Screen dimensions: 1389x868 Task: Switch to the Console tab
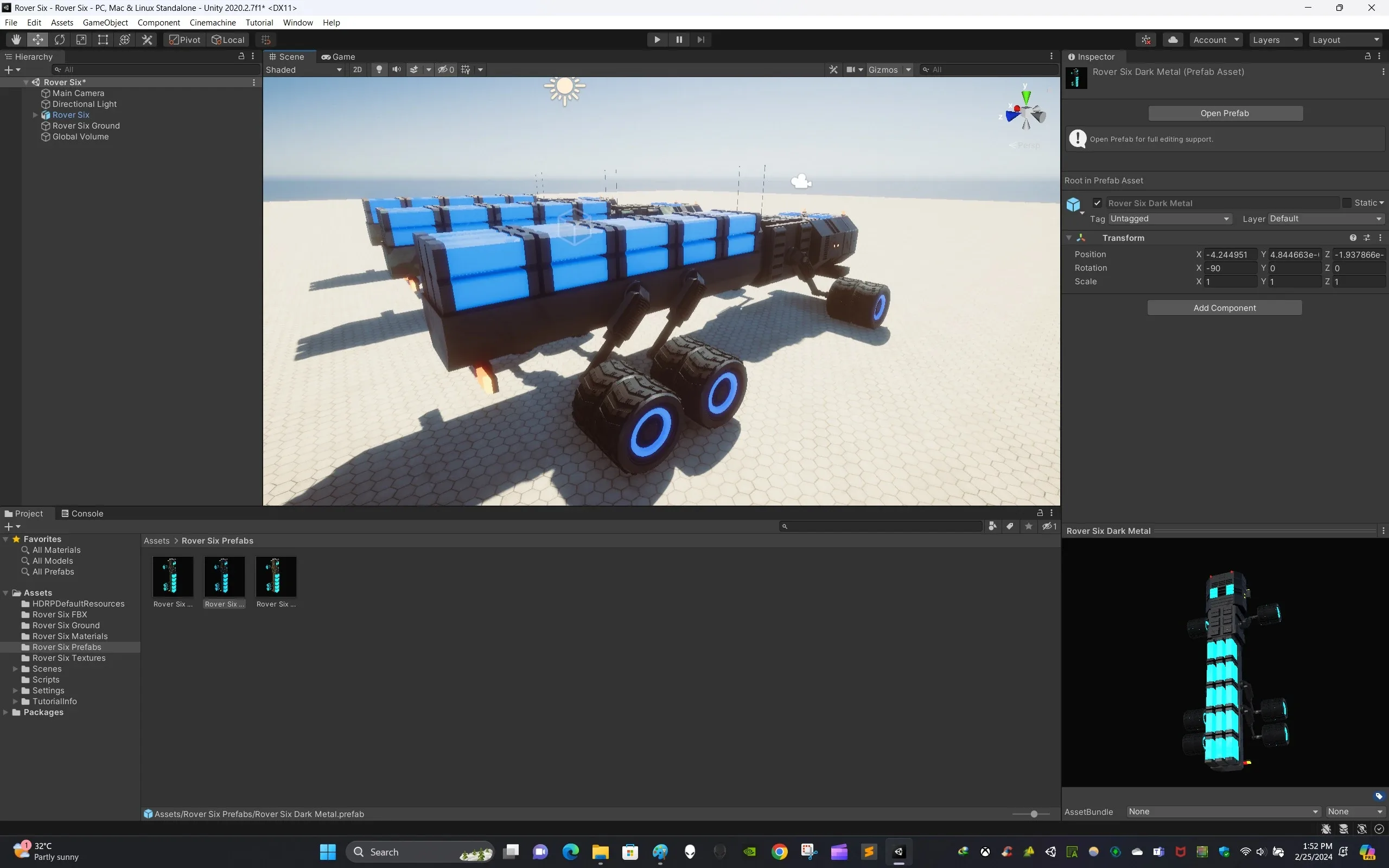point(82,513)
